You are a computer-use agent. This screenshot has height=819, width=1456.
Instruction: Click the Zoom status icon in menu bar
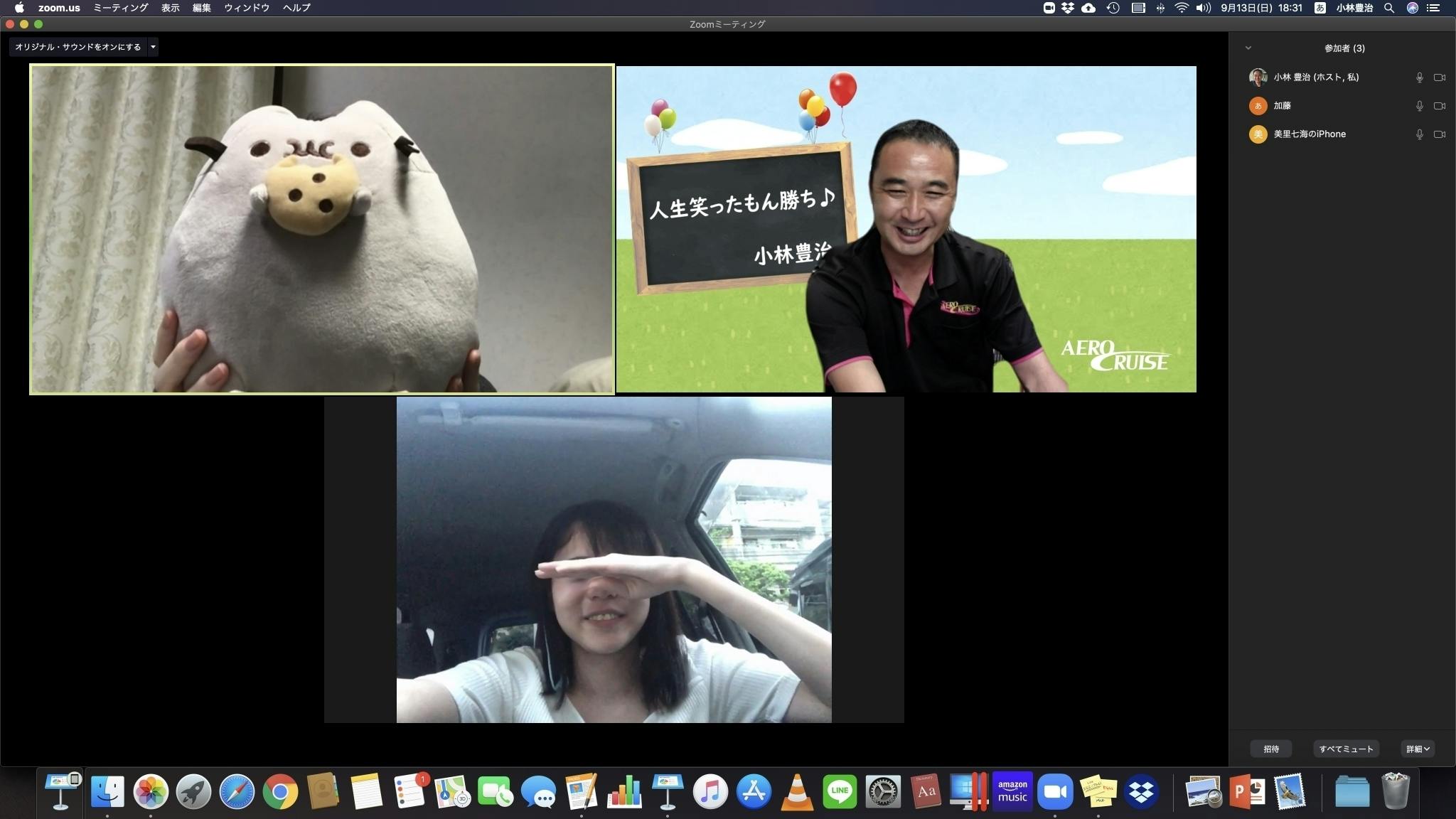point(1049,8)
